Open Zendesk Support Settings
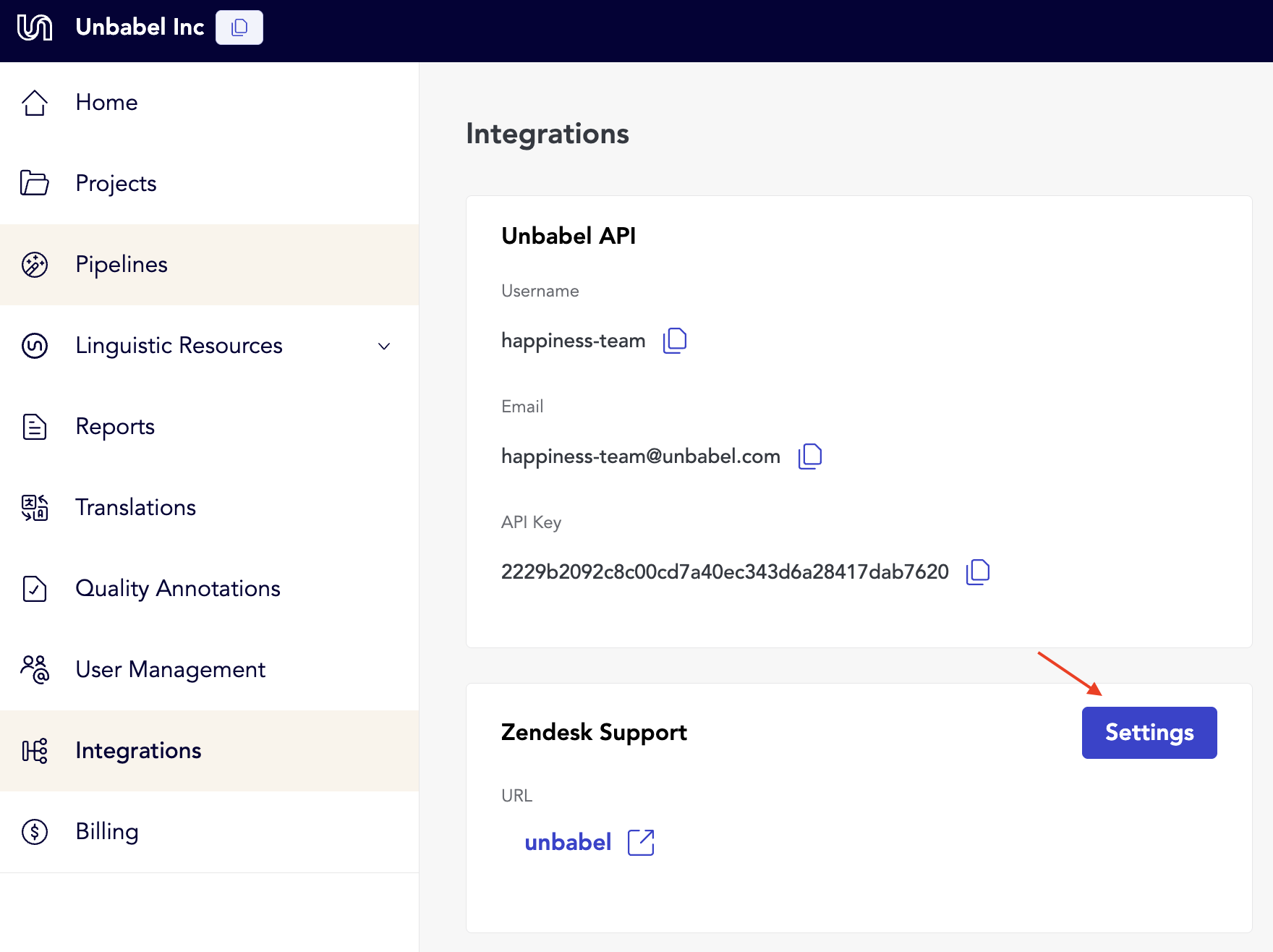Image resolution: width=1273 pixels, height=952 pixels. (x=1149, y=733)
